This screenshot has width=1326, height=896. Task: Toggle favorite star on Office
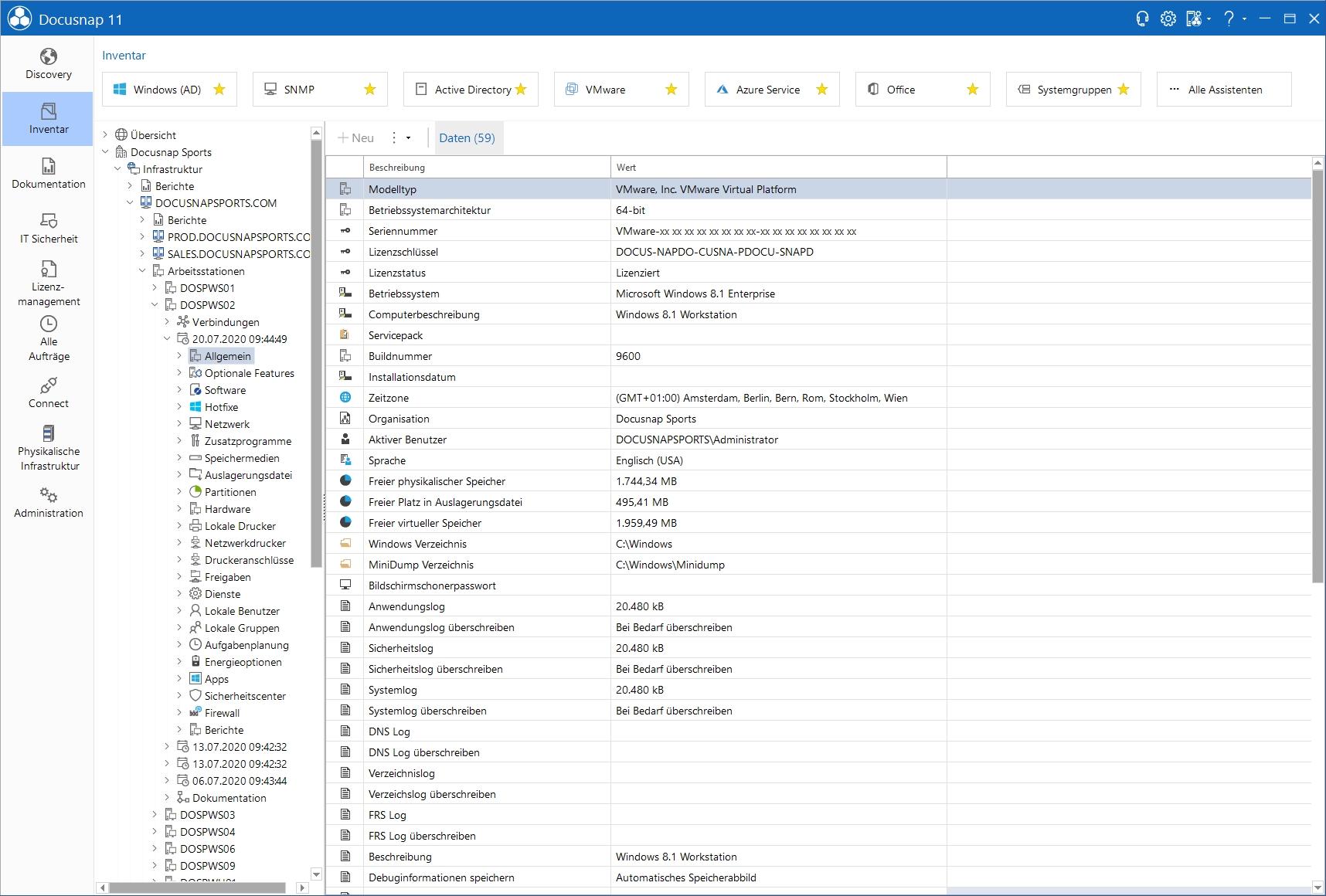[x=973, y=90]
